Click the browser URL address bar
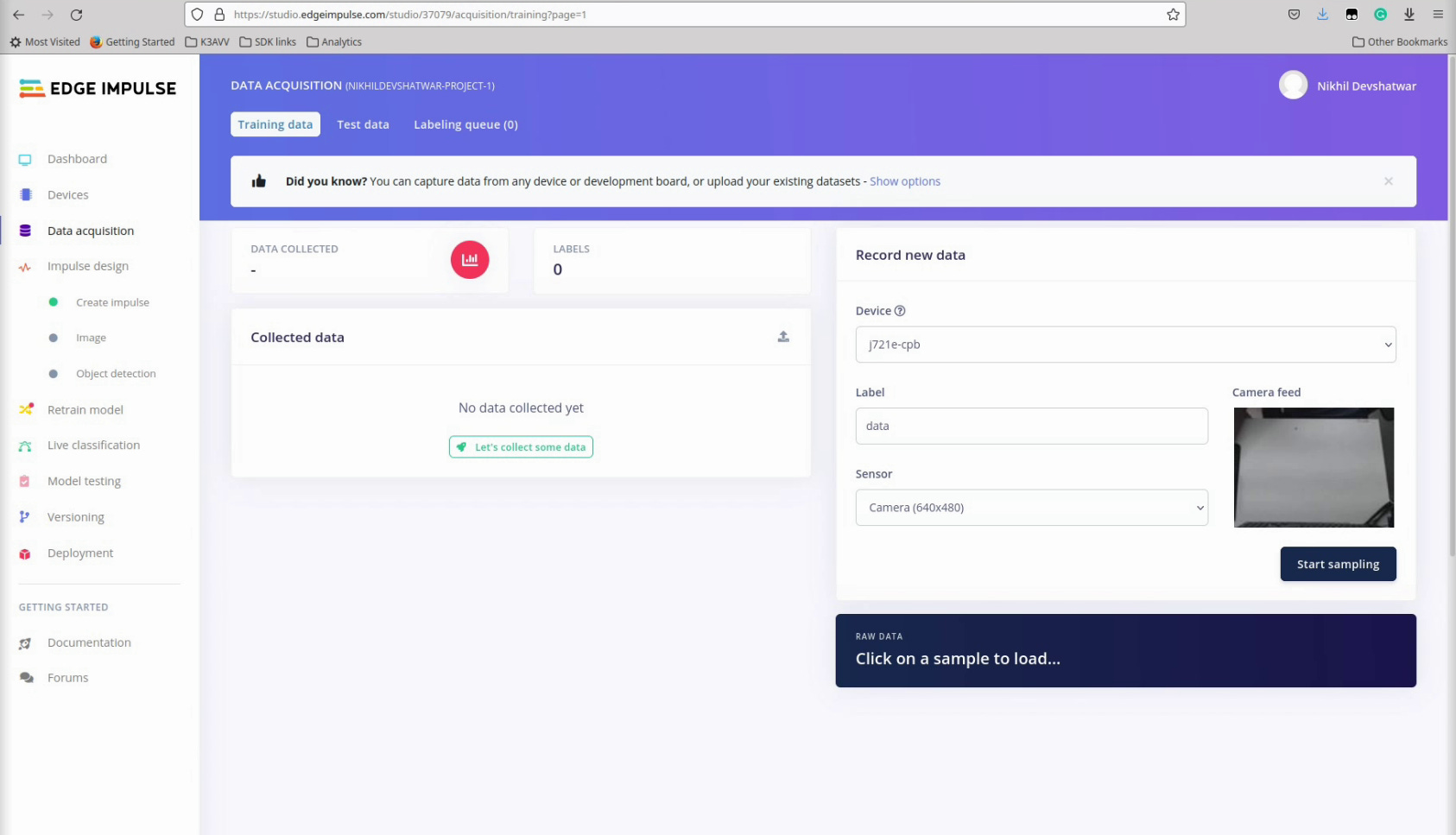Viewport: 1456px width, 835px height. click(685, 15)
